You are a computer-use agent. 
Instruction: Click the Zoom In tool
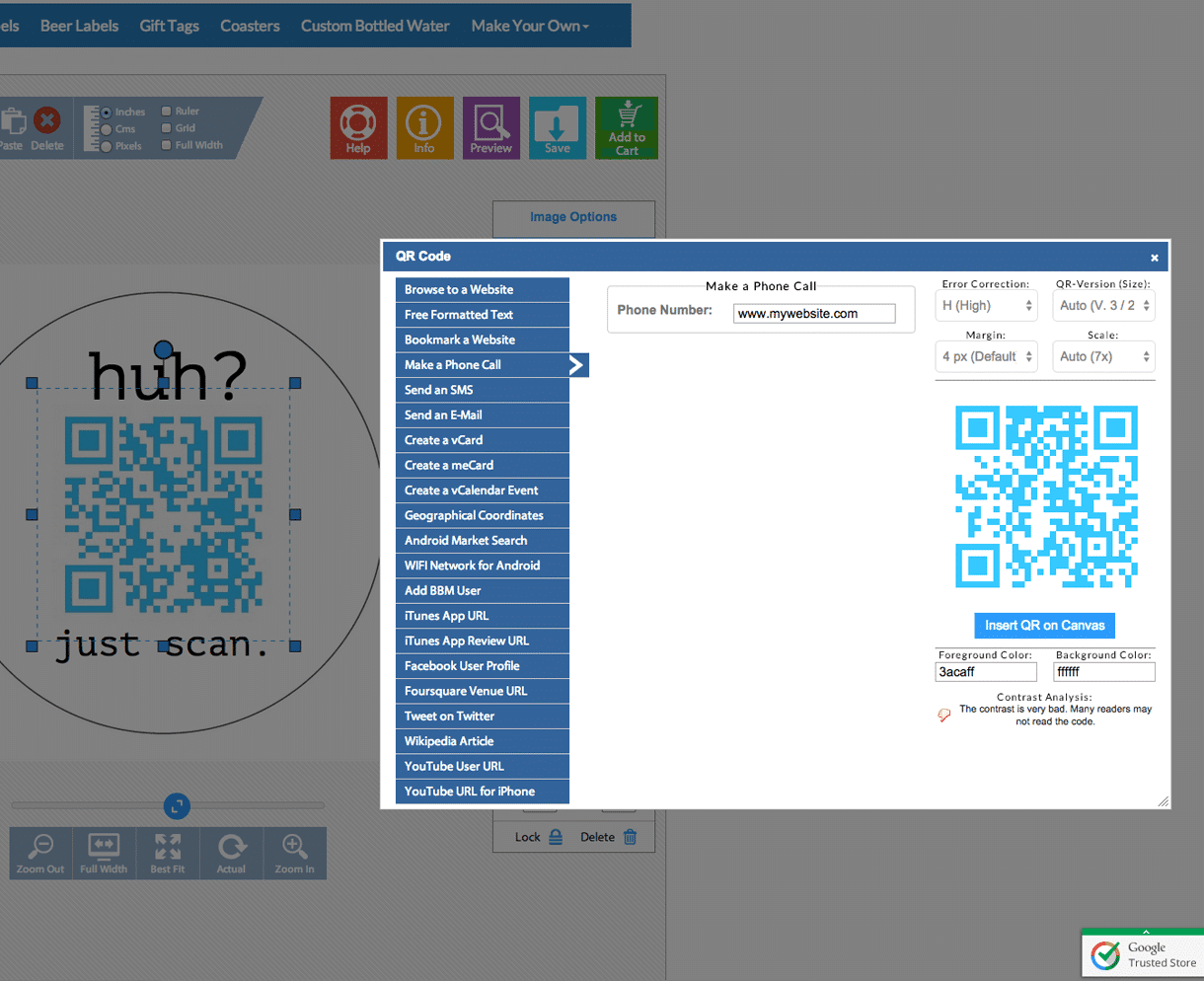(x=294, y=853)
